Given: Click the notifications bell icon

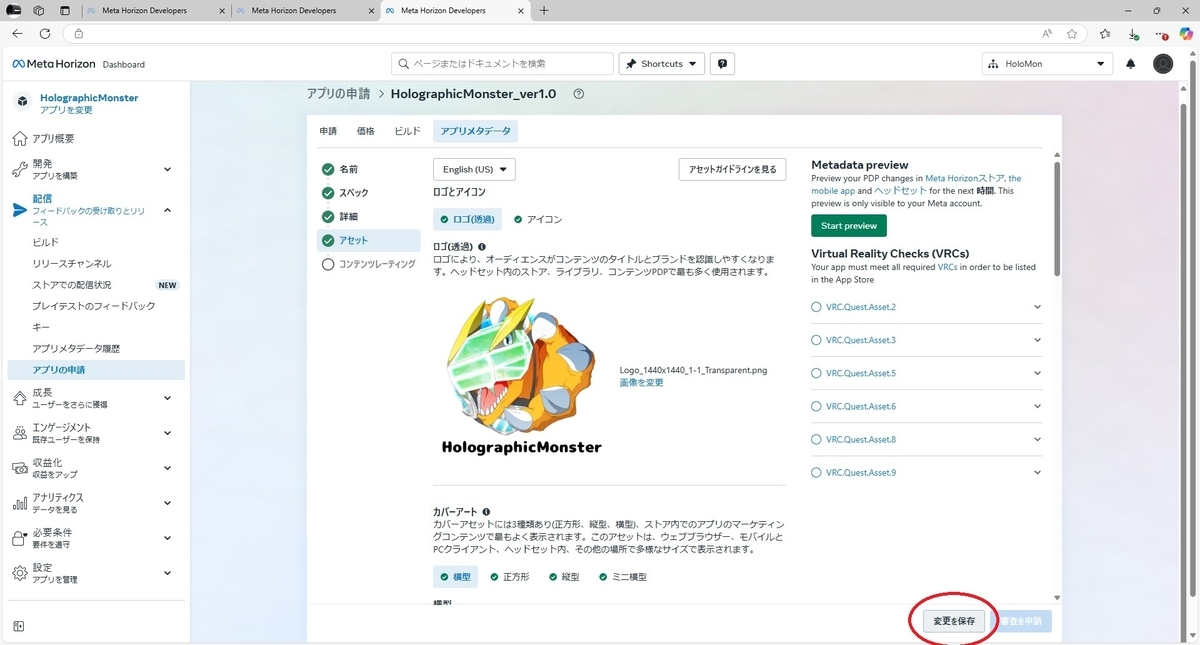Looking at the screenshot, I should 1131,64.
